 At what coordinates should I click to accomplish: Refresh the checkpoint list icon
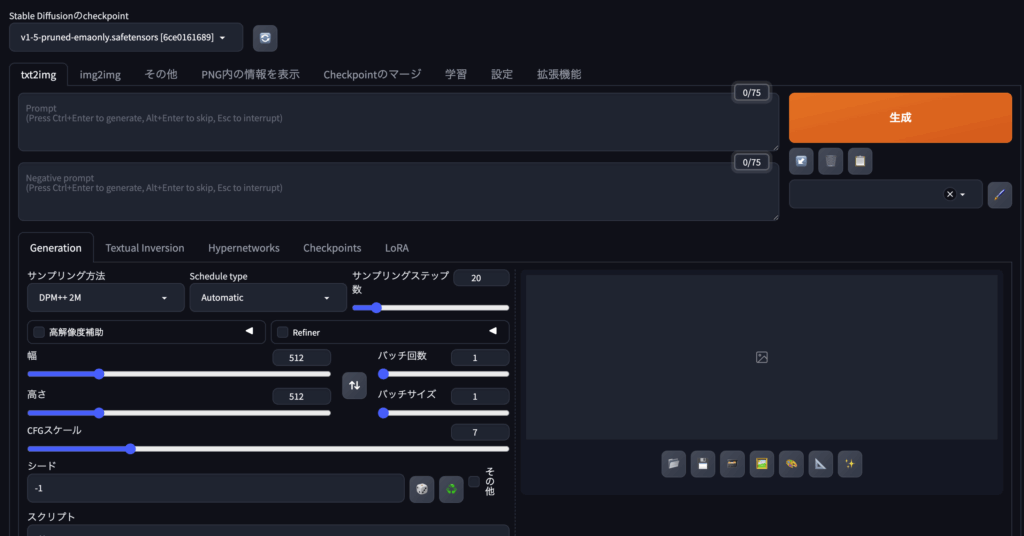265,38
